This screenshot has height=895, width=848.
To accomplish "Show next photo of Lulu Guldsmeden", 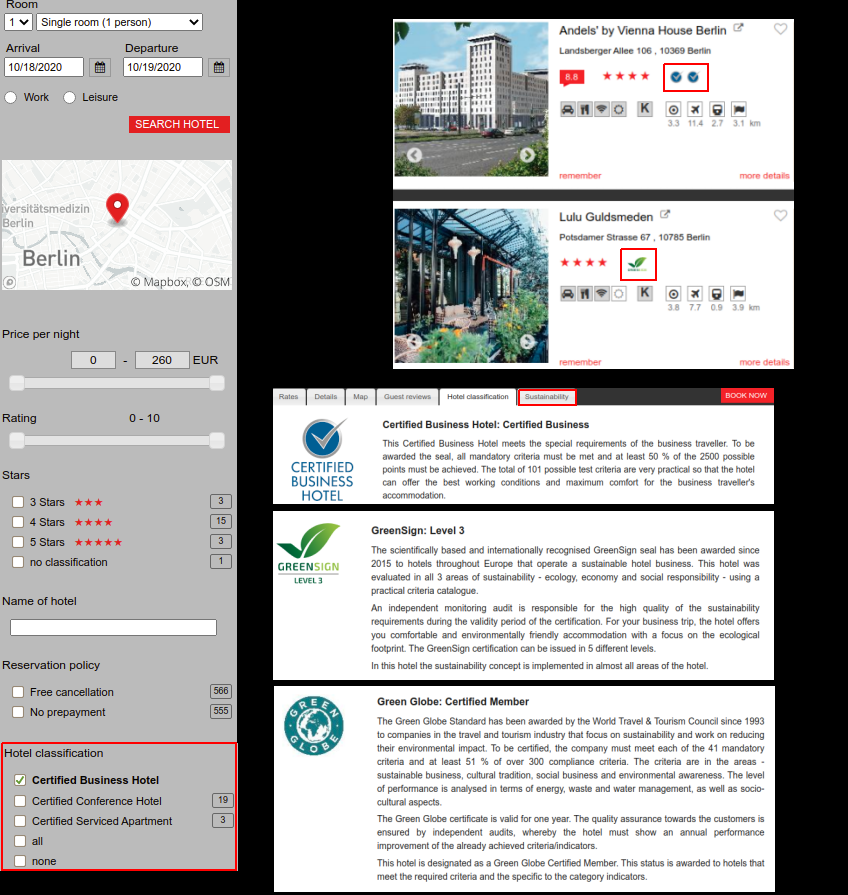I will (x=527, y=341).
